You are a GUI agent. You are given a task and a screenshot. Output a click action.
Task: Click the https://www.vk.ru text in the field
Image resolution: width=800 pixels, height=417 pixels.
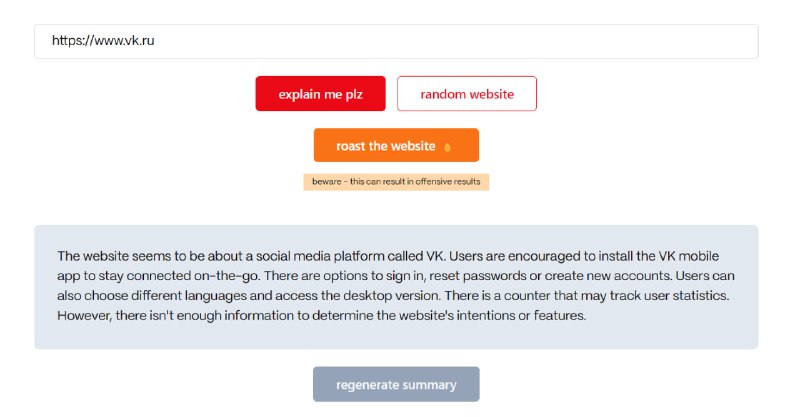click(103, 41)
